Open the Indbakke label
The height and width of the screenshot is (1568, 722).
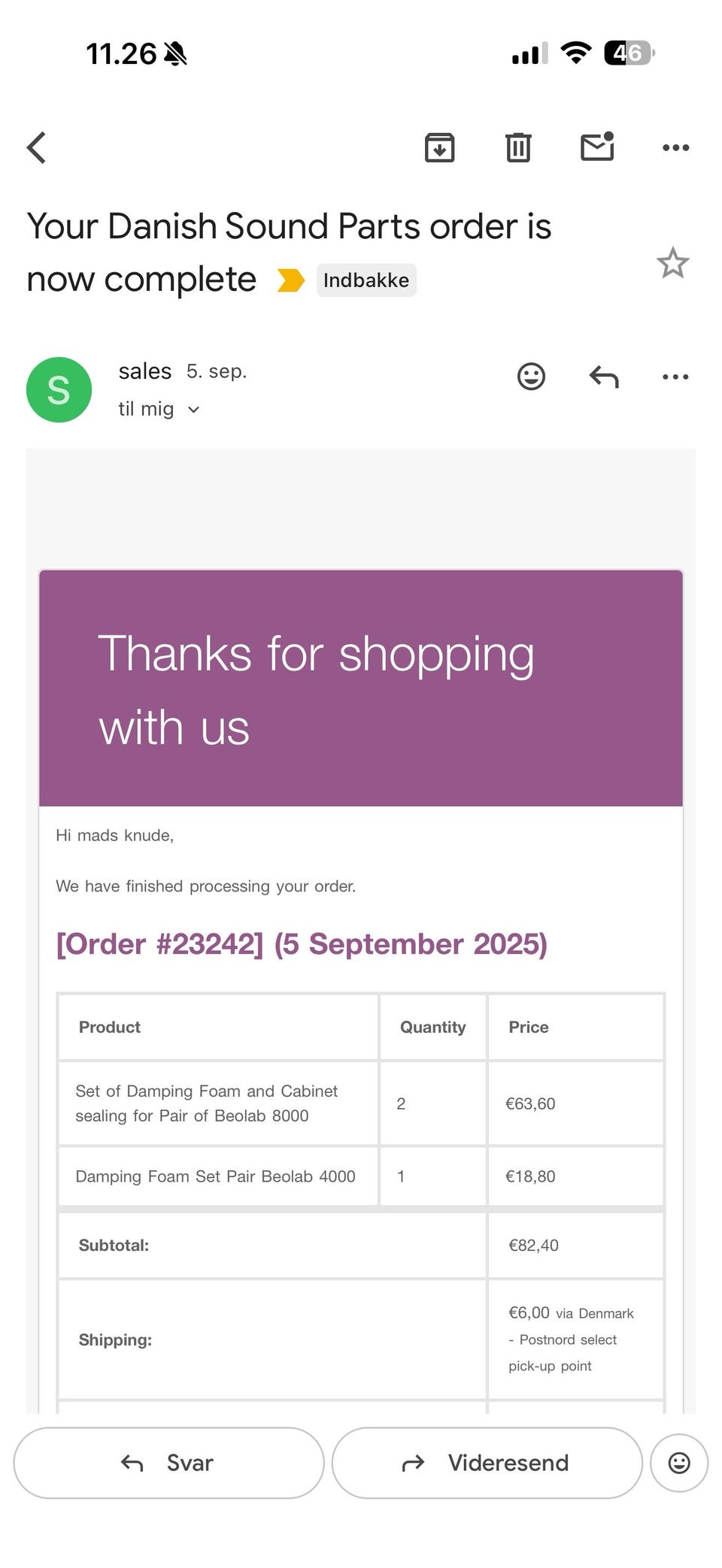[x=366, y=280]
